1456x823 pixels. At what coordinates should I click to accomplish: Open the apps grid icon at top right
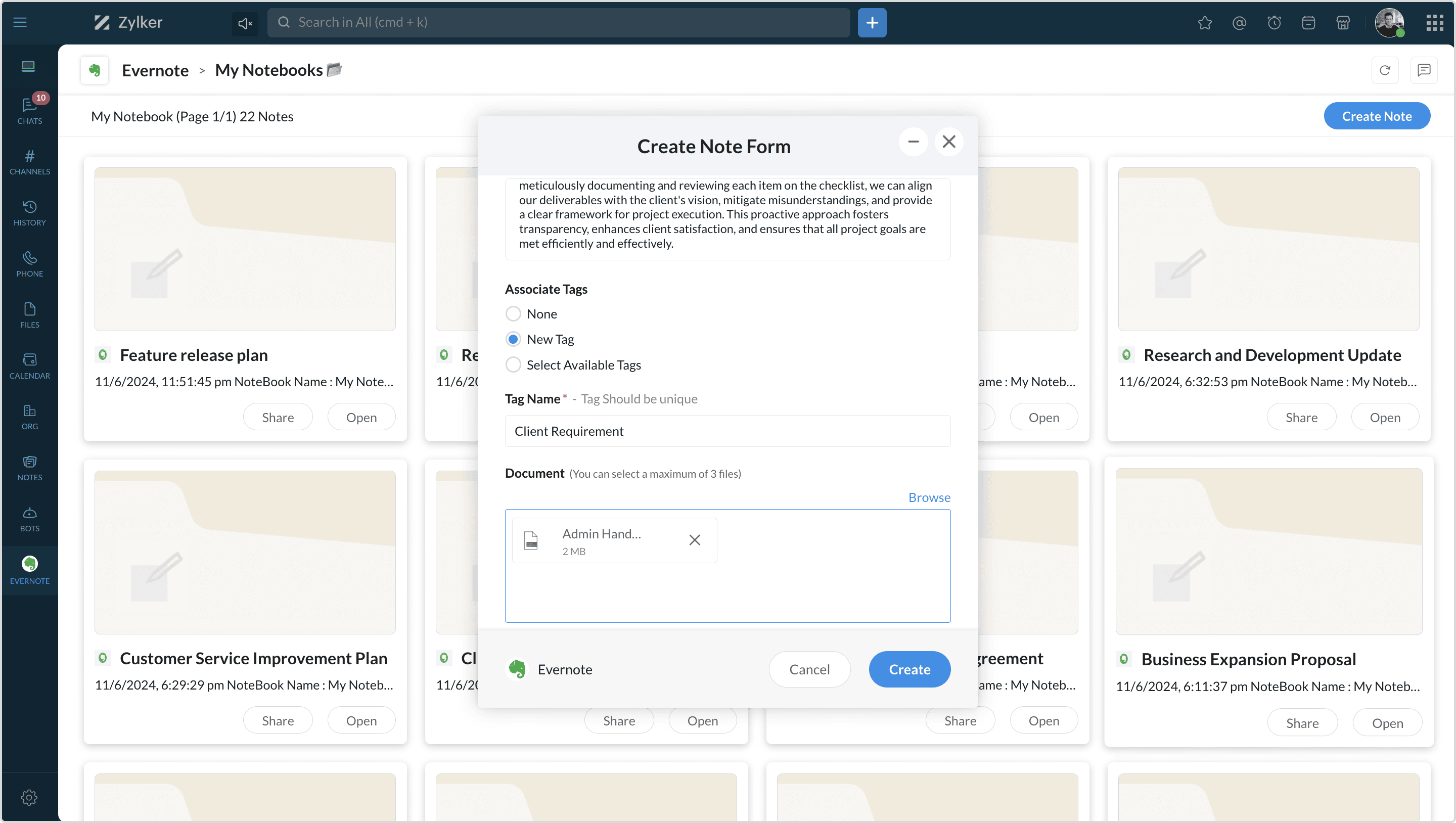(1435, 23)
